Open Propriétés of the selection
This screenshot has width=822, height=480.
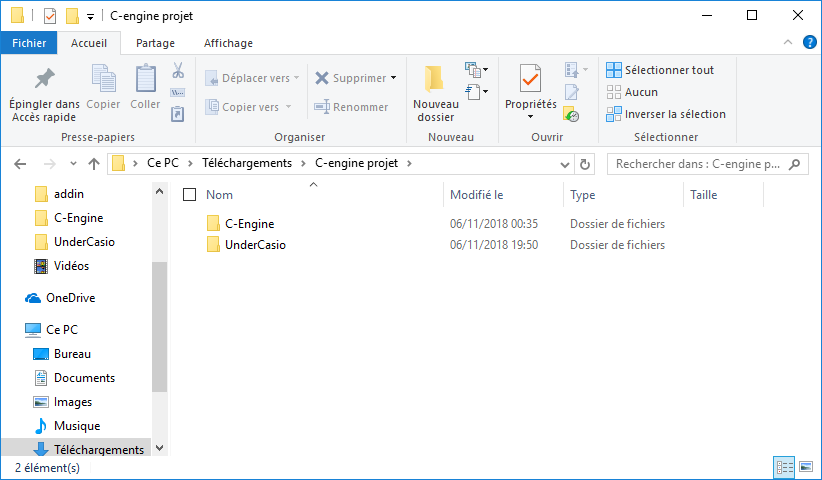pyautogui.click(x=531, y=87)
